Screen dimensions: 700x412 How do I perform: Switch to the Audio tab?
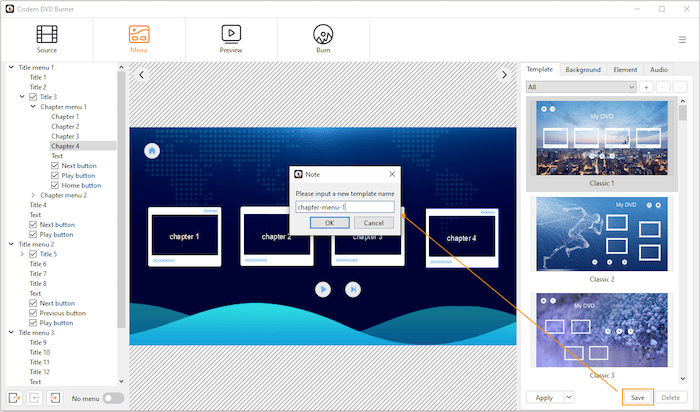click(x=658, y=70)
